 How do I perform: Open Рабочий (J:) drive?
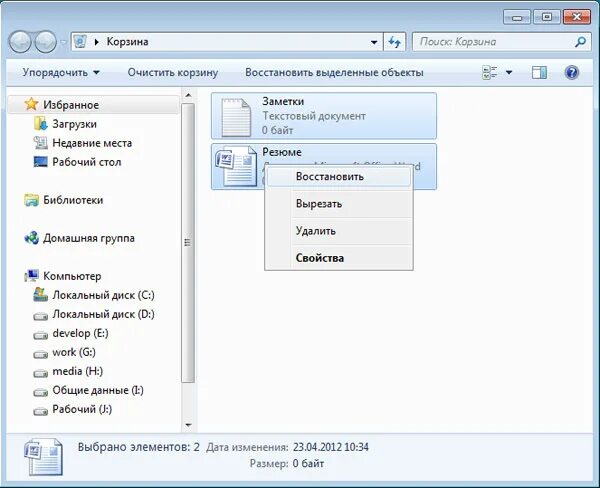[82, 409]
